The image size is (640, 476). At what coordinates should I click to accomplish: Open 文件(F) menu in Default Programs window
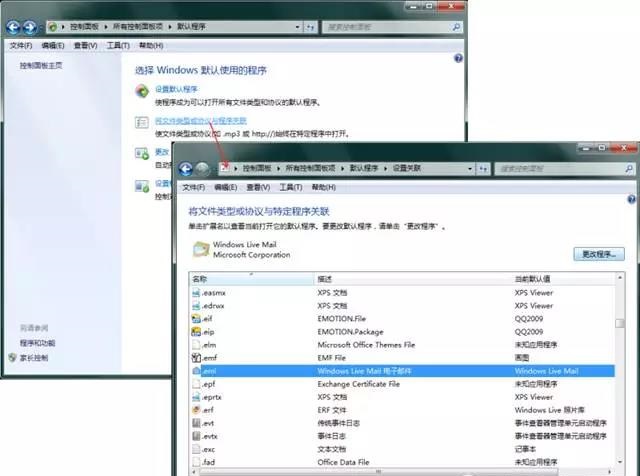[21, 46]
